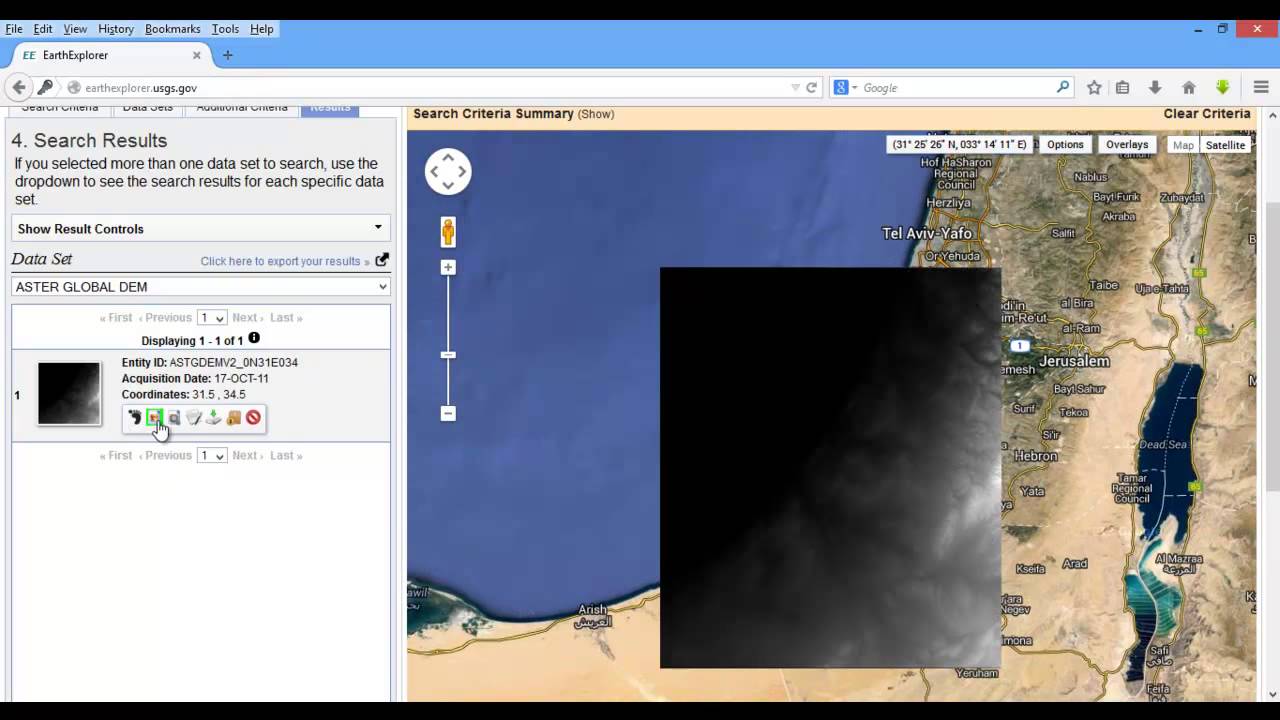Click the earthexplorer.usgs.gov address bar
The height and width of the screenshot is (720, 1280).
tap(430, 88)
